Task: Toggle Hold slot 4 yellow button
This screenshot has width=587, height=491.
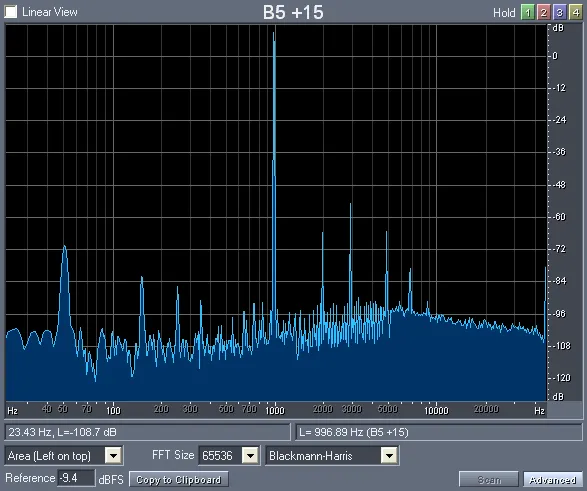Action: (575, 13)
